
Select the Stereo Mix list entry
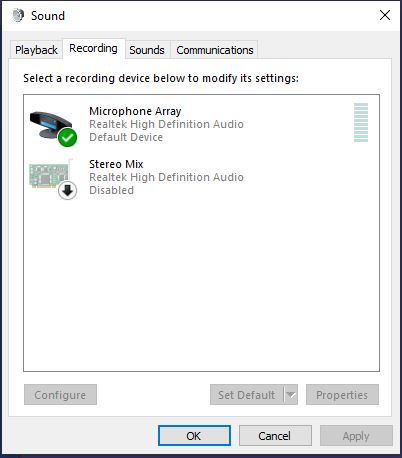(x=201, y=177)
